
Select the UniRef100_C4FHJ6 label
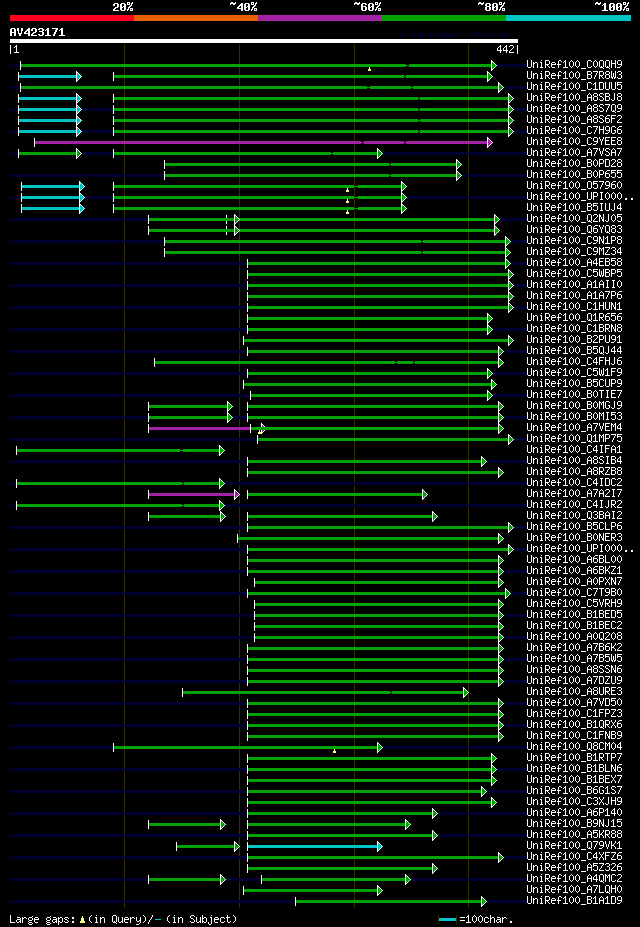point(574,362)
